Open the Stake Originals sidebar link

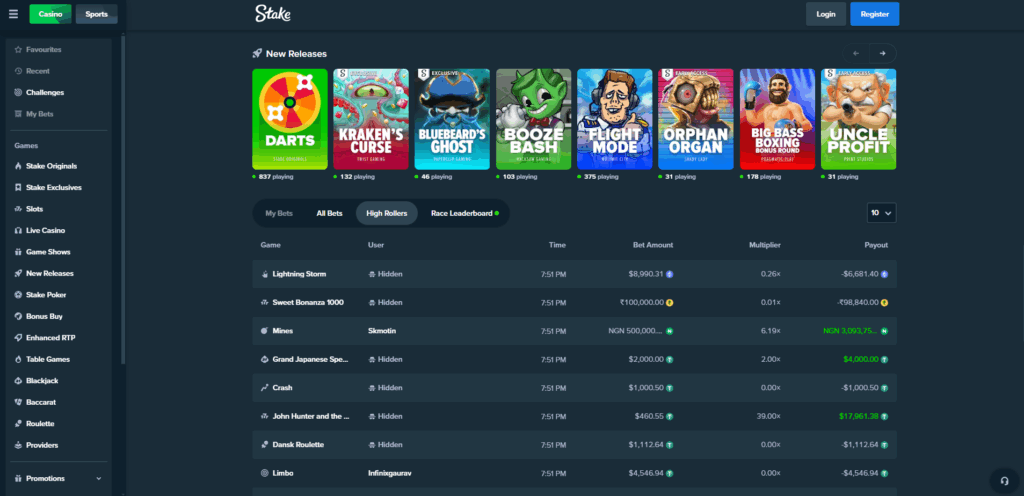tap(52, 166)
